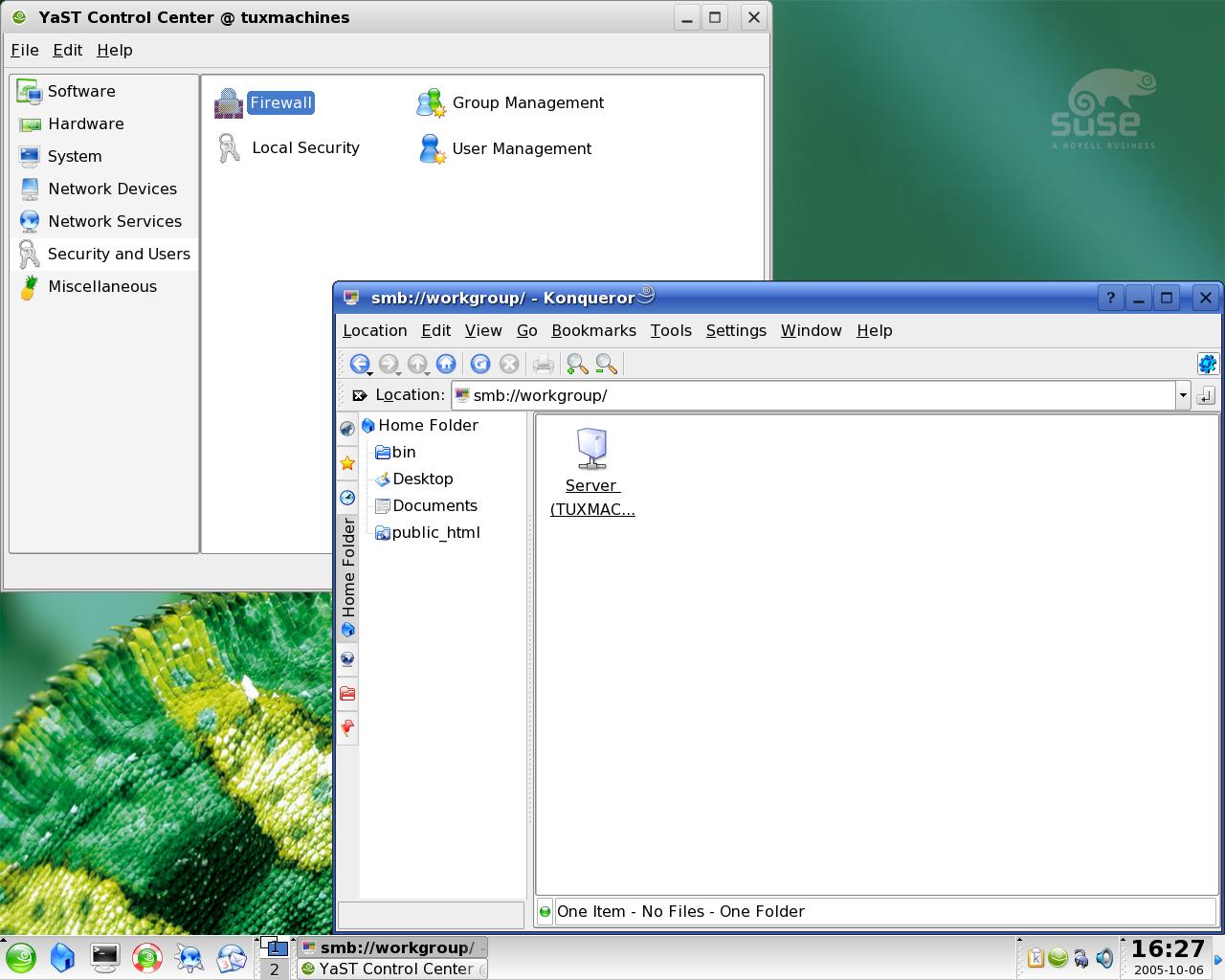The image size is (1225, 980).
Task: Switch to virtual desktop 2 in pager
Action: point(274,969)
